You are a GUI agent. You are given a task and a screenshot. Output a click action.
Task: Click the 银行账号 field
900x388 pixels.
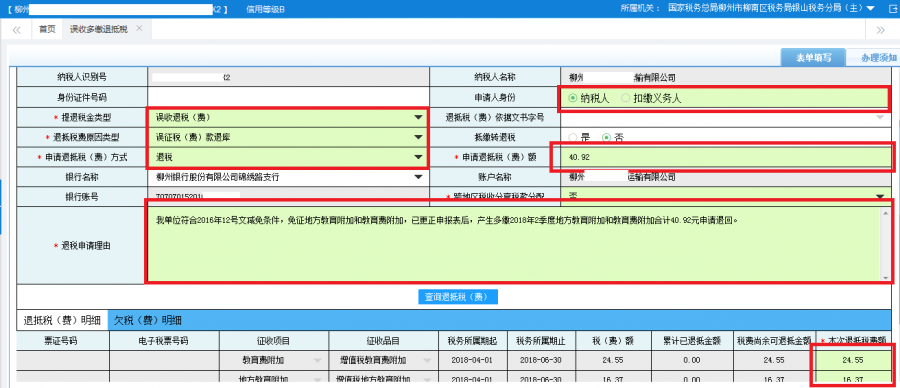pyautogui.click(x=288, y=196)
